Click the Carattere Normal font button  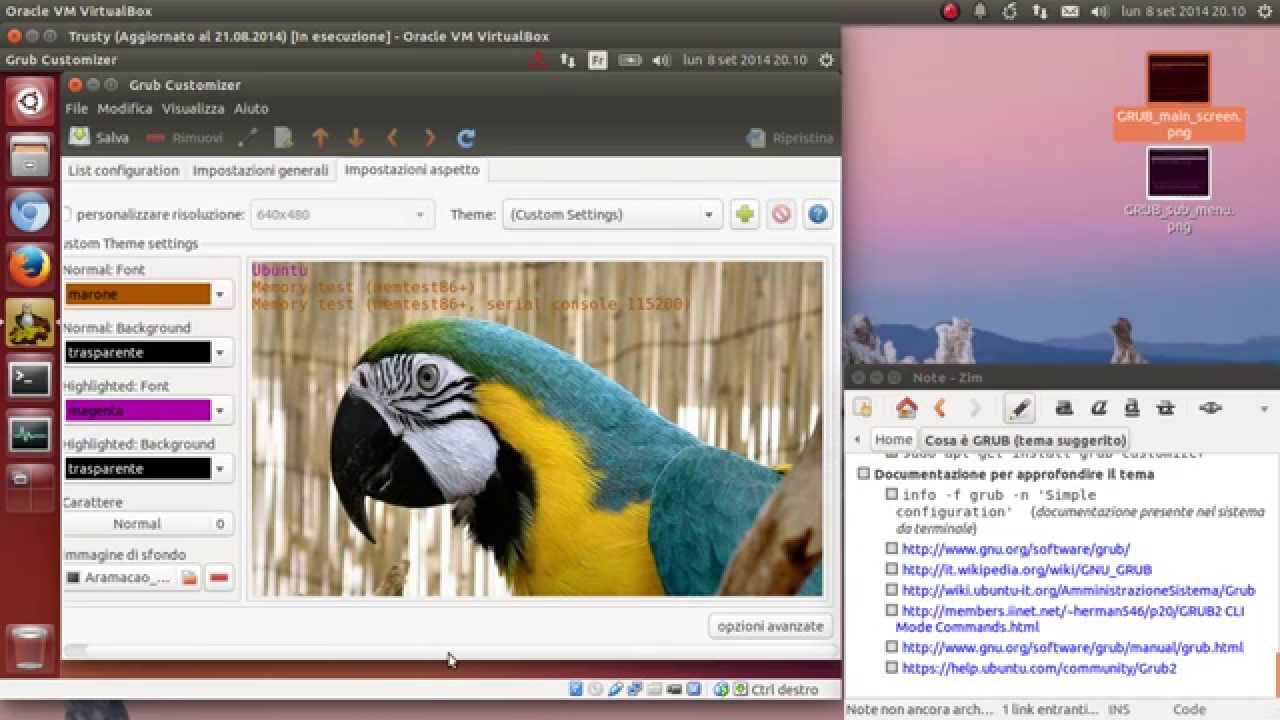click(148, 523)
